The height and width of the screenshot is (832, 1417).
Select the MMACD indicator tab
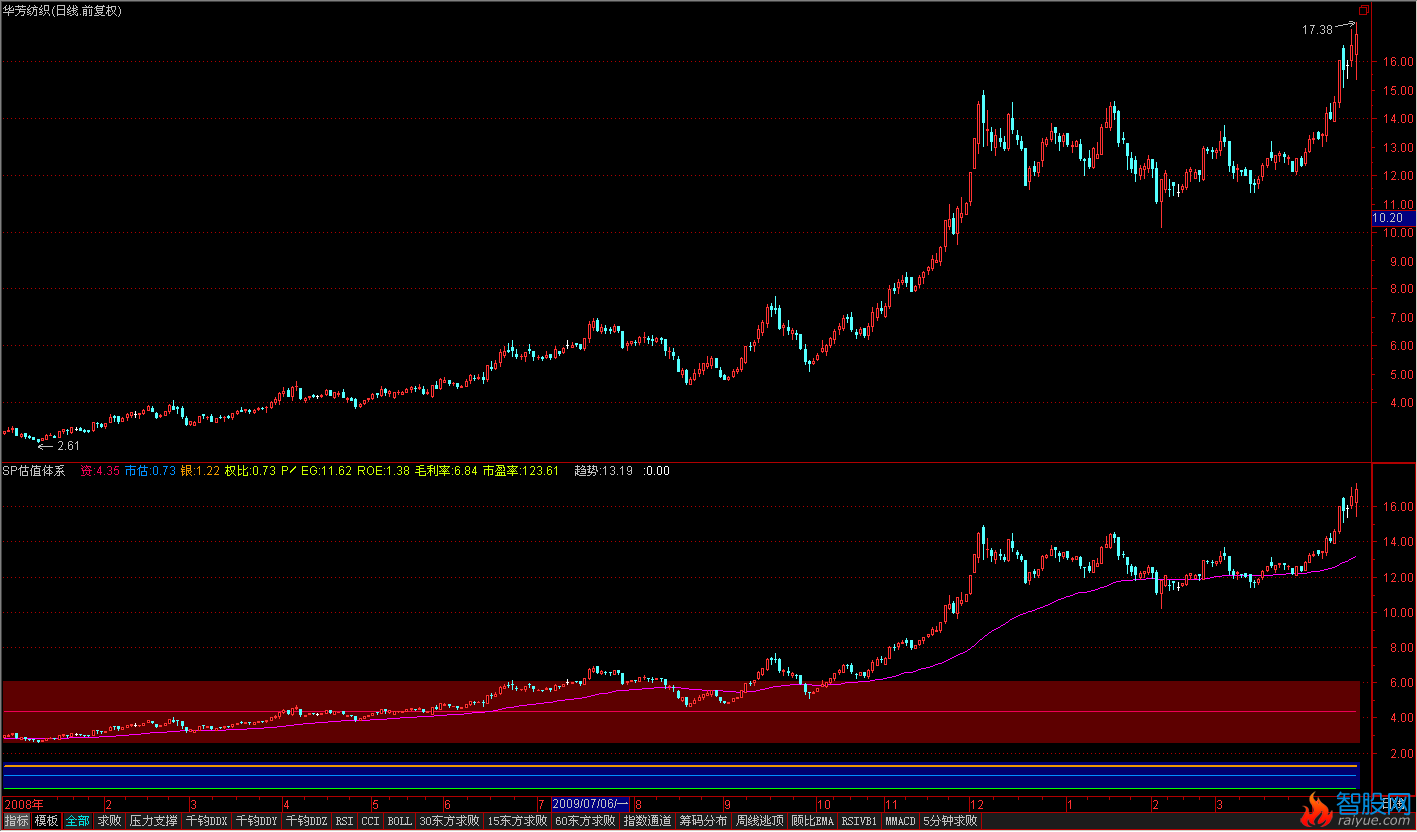pos(900,821)
